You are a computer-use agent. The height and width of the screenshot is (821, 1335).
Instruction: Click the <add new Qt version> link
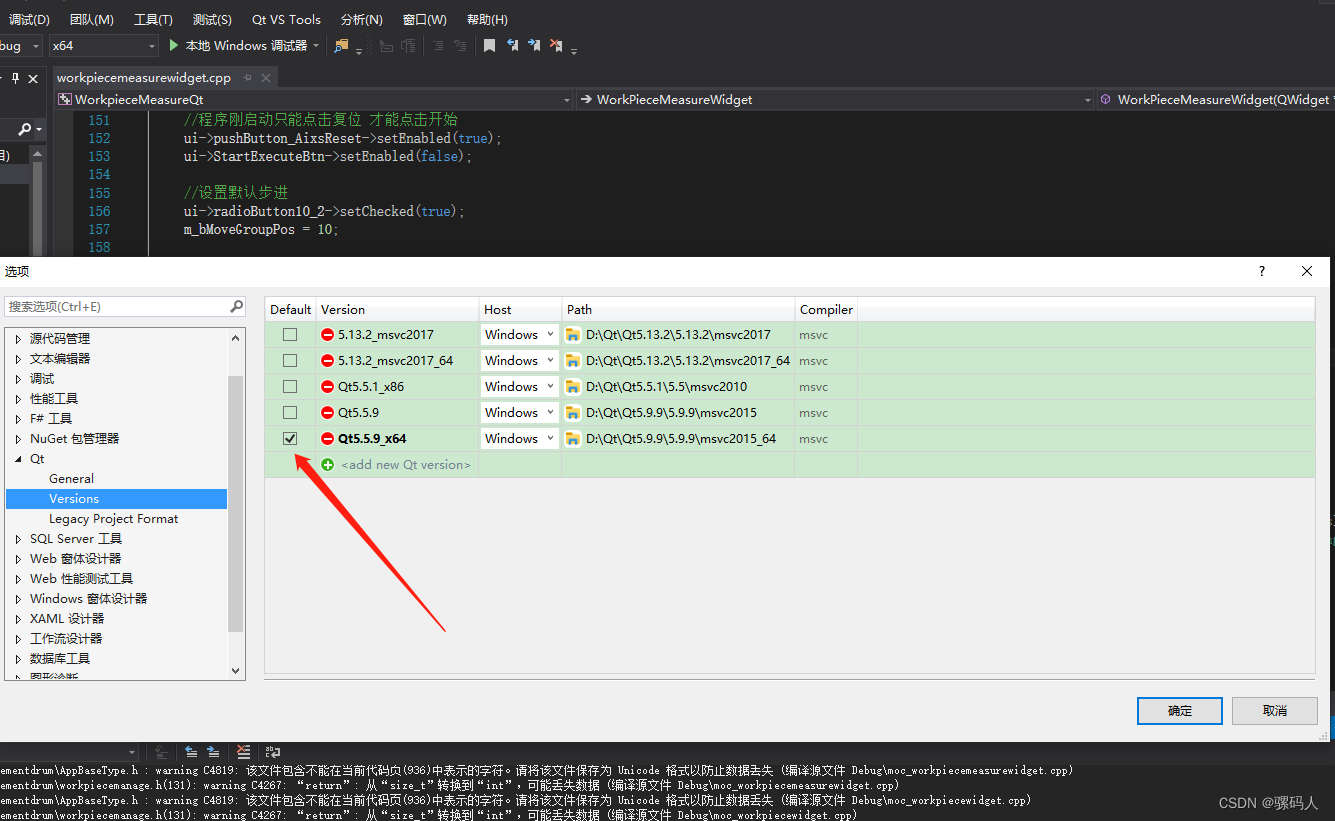click(x=405, y=464)
